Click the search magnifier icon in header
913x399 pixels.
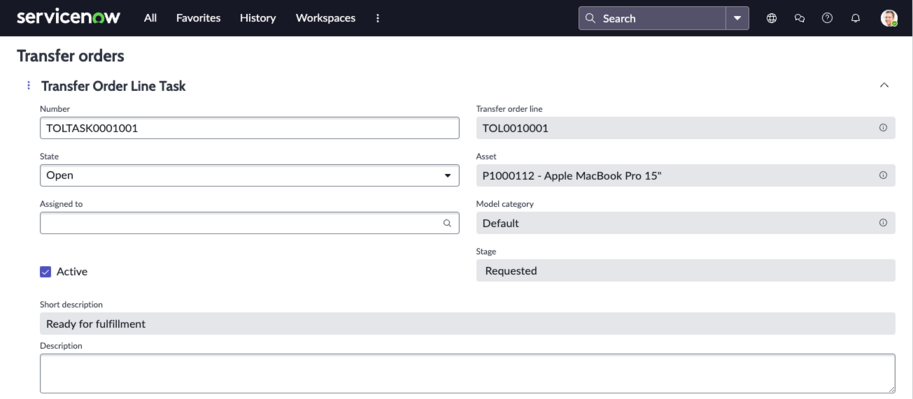(590, 18)
